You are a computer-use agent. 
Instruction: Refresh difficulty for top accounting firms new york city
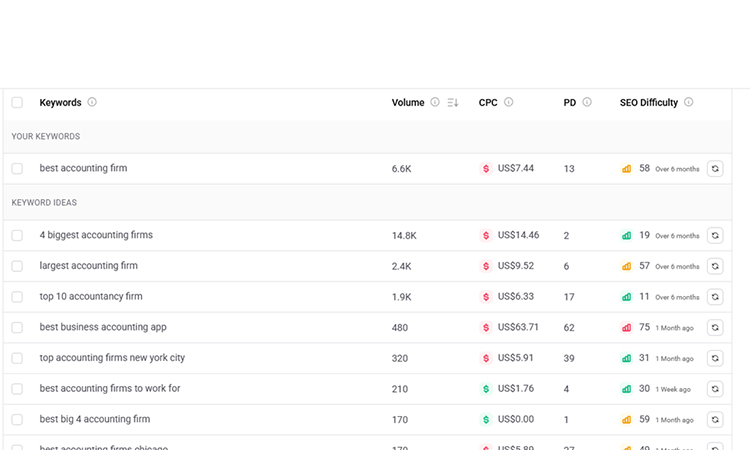pyautogui.click(x=715, y=358)
